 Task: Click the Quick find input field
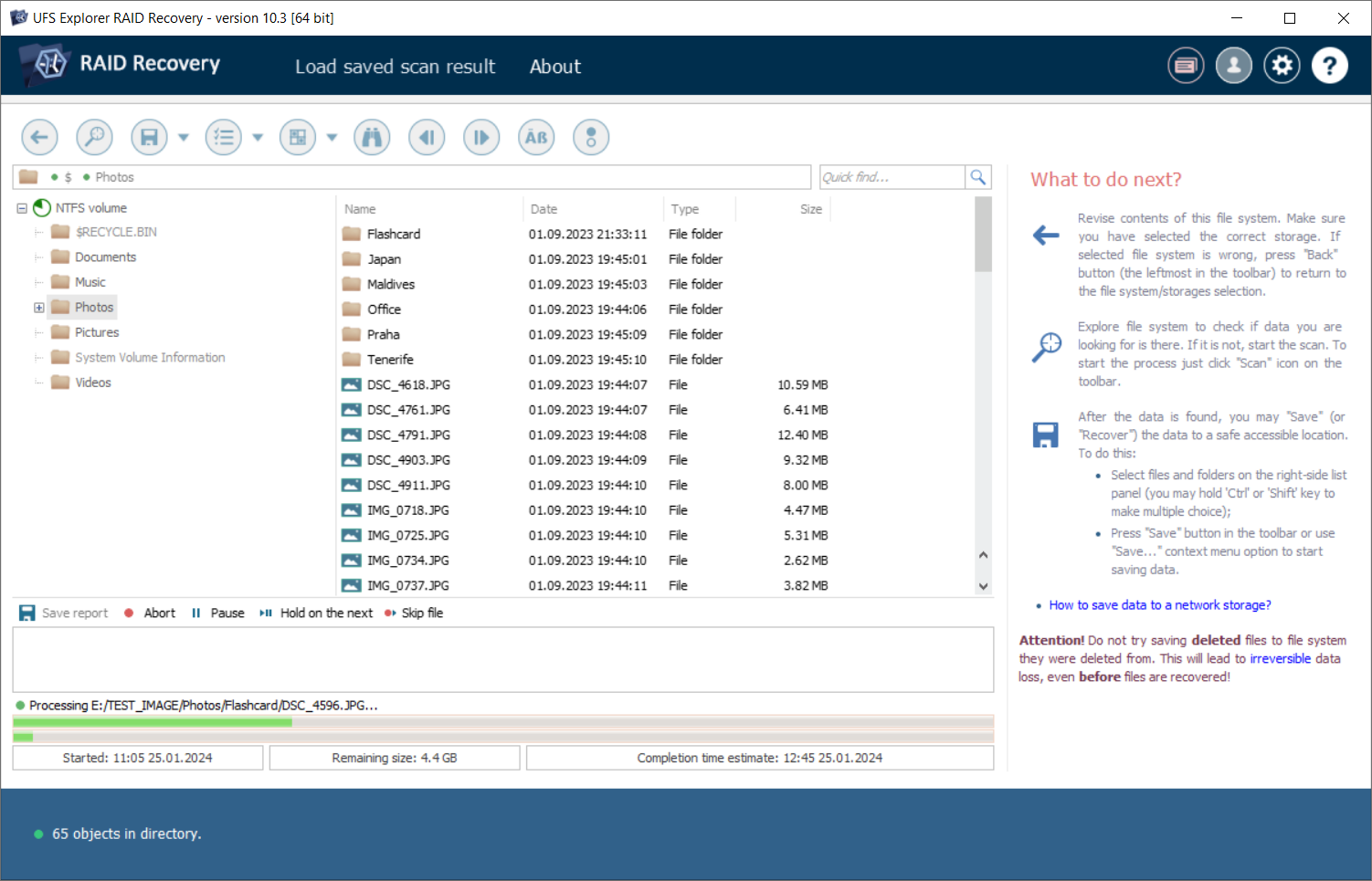pos(892,177)
